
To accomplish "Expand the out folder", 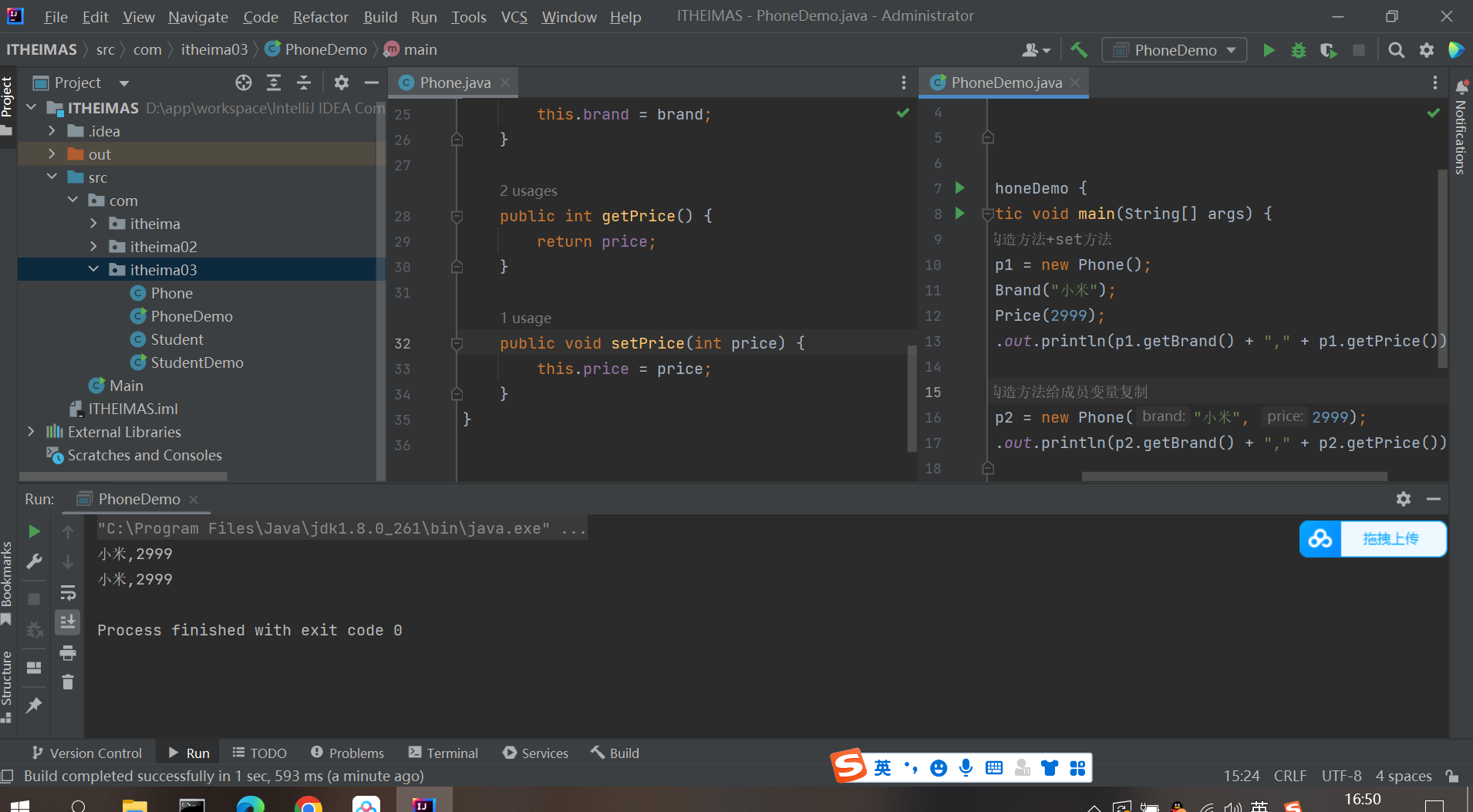I will click(x=52, y=154).
